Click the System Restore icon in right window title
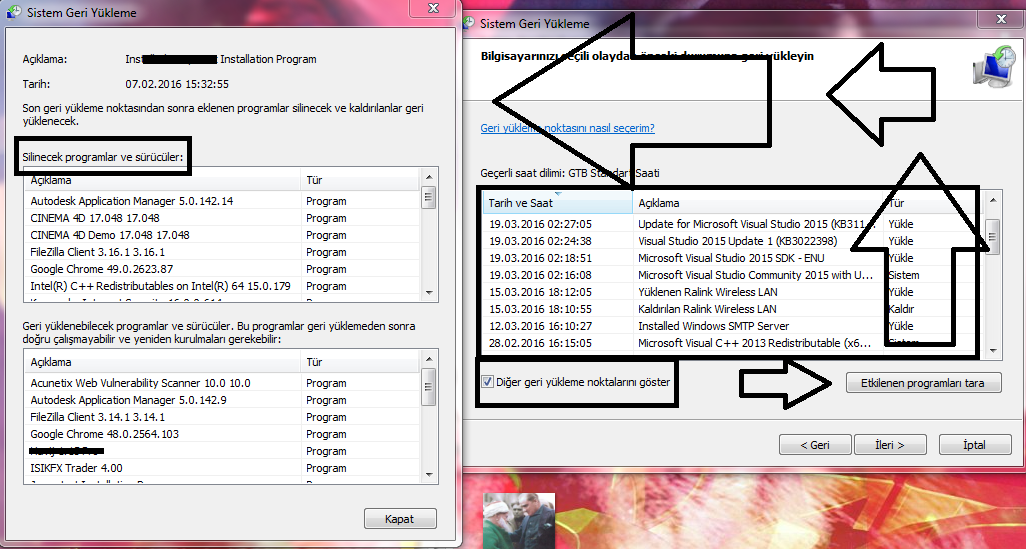 coord(469,23)
